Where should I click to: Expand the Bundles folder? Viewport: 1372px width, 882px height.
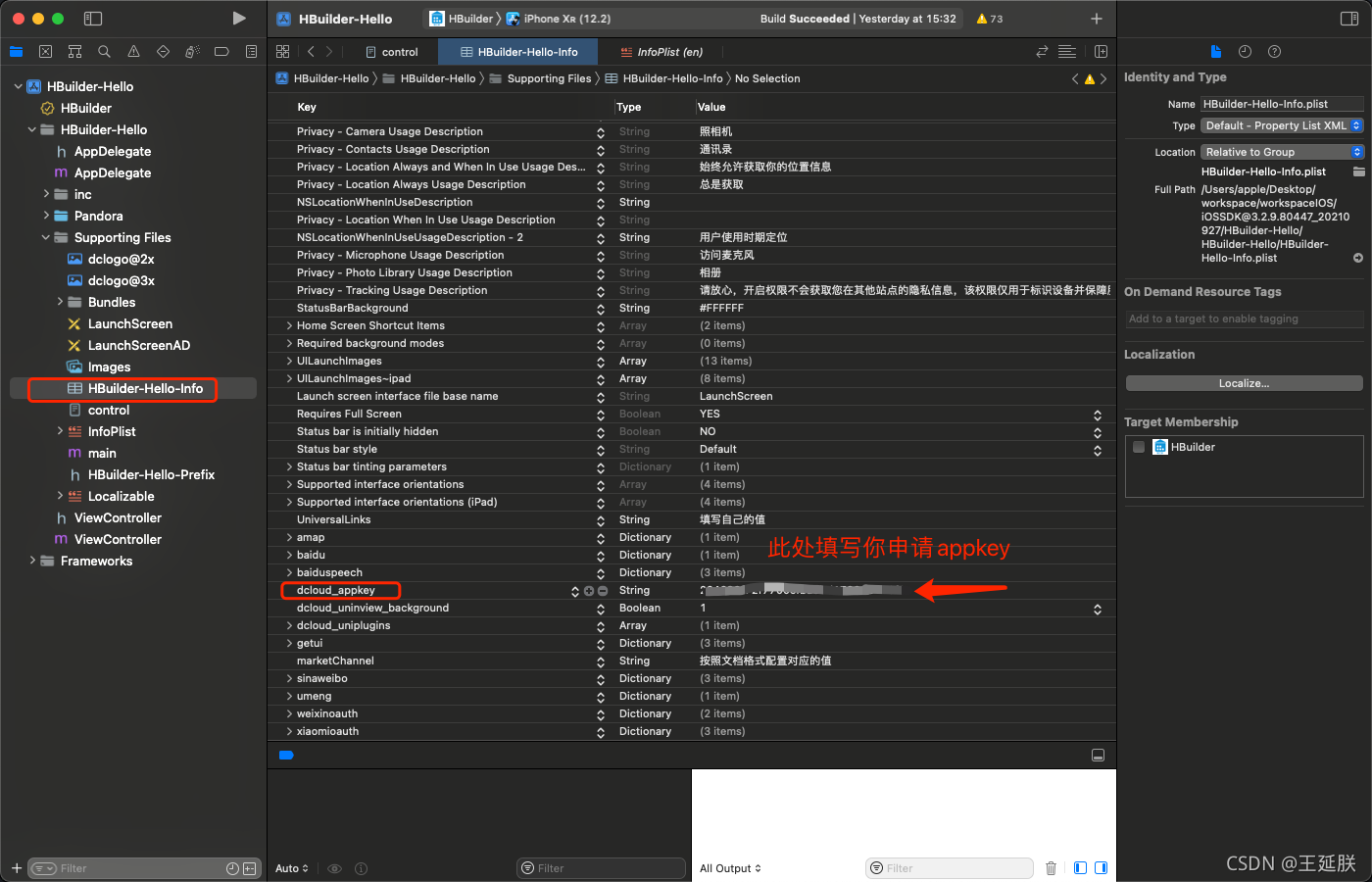click(x=60, y=302)
